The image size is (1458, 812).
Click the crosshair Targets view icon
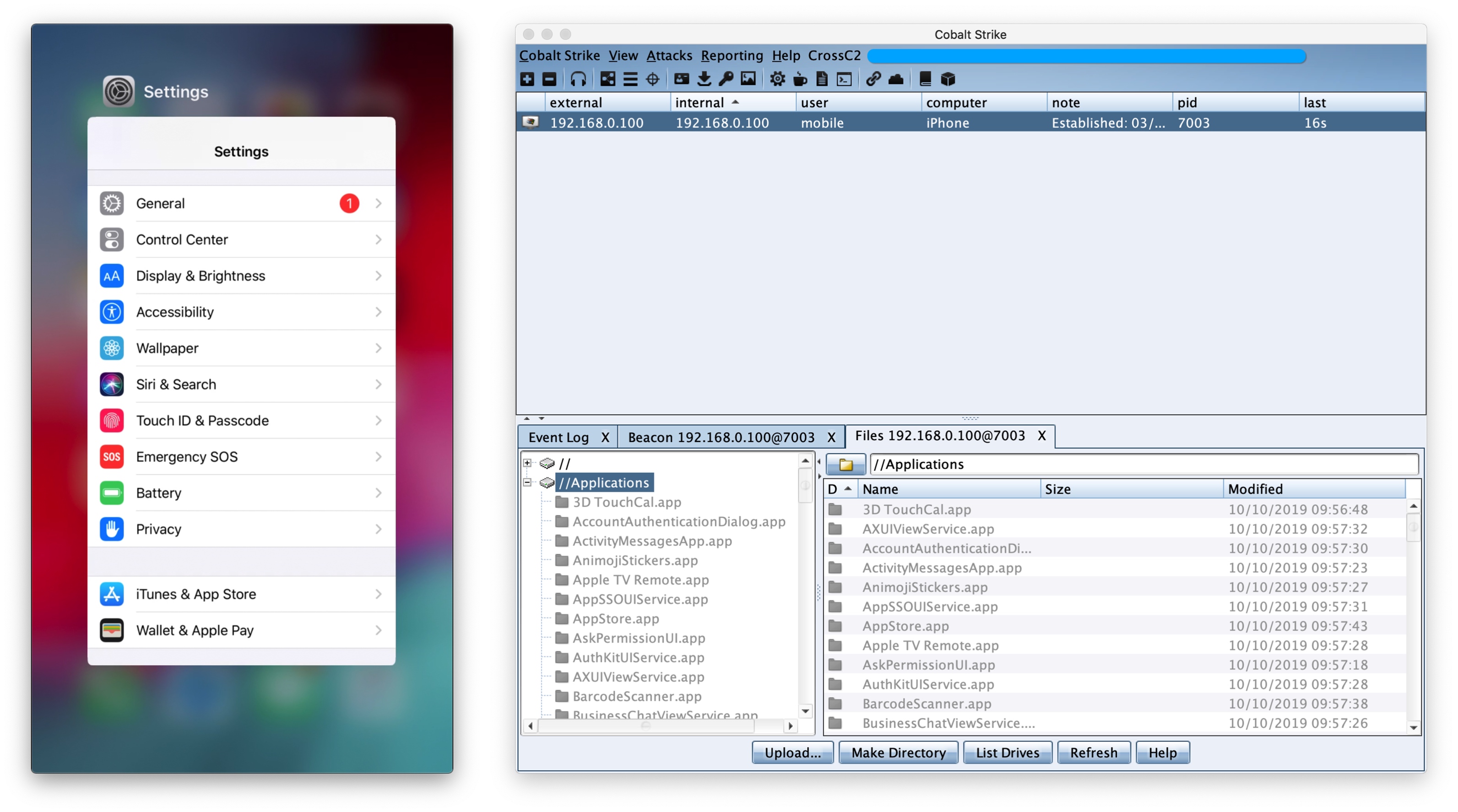653,79
